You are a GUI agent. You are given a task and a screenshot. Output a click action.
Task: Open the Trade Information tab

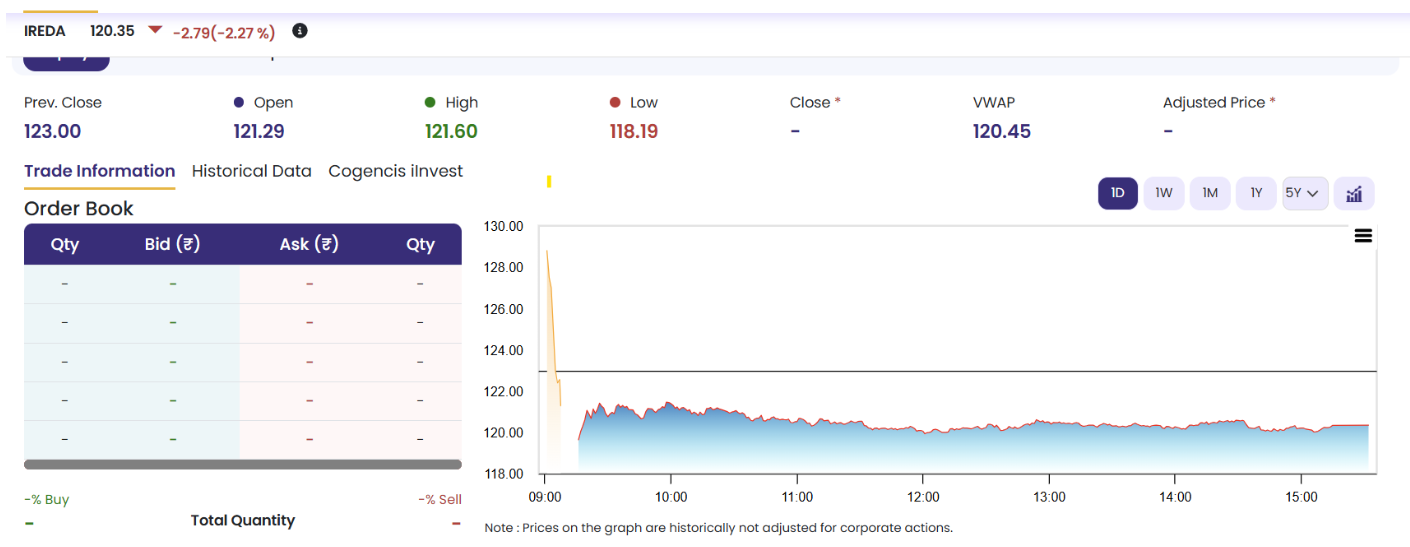pyautogui.click(x=100, y=171)
